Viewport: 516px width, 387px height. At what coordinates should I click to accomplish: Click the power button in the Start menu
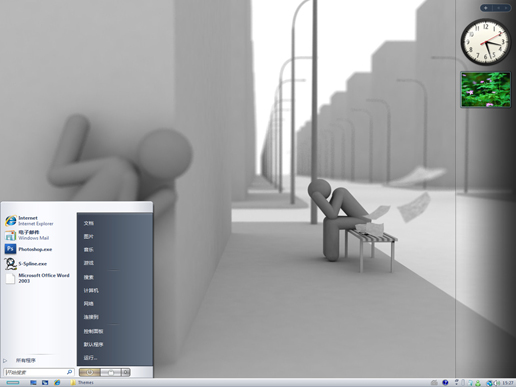point(89,372)
